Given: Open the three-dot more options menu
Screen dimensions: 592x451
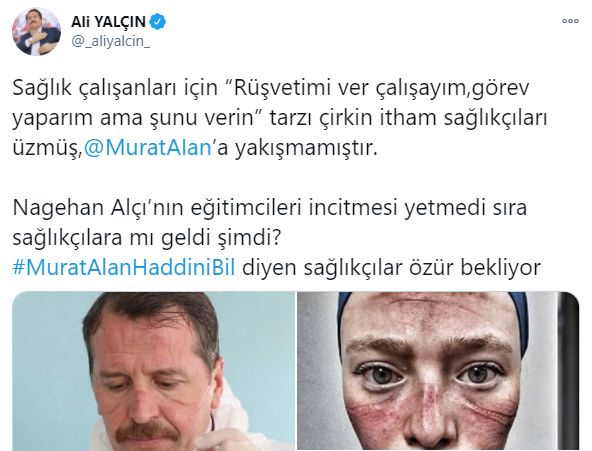Looking at the screenshot, I should coord(570,21).
